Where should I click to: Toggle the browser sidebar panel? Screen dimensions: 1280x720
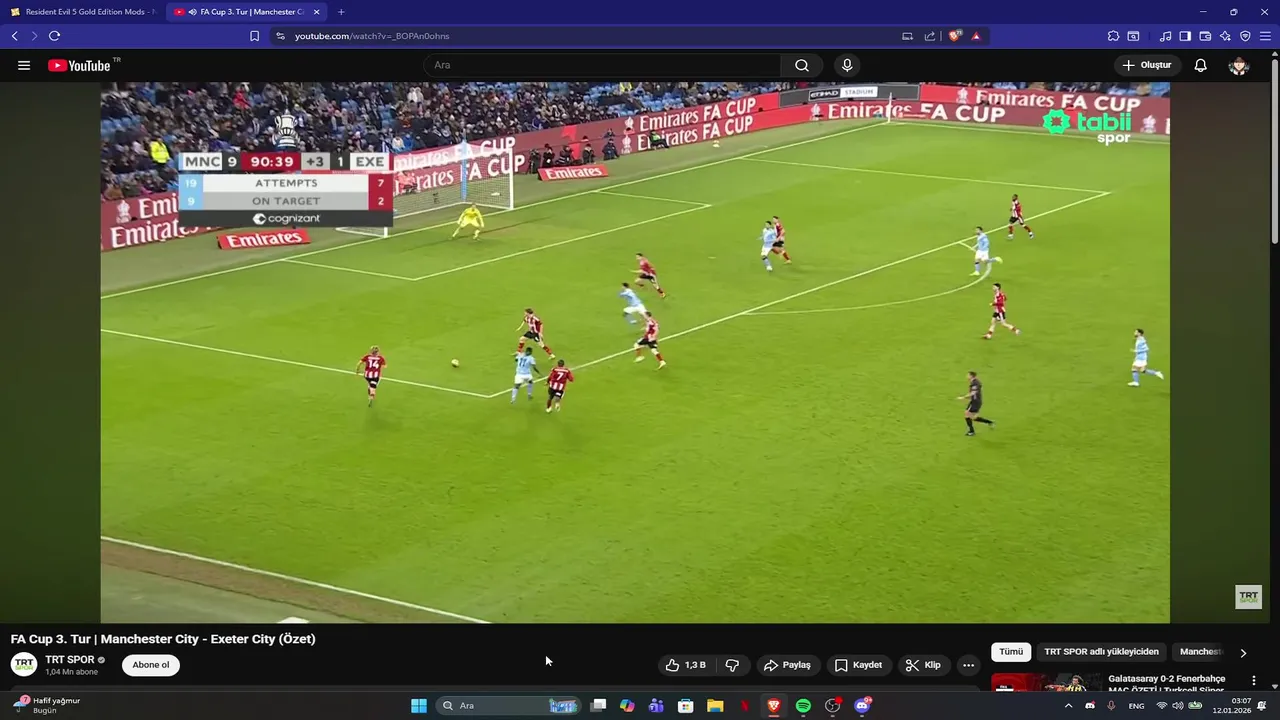point(1185,36)
